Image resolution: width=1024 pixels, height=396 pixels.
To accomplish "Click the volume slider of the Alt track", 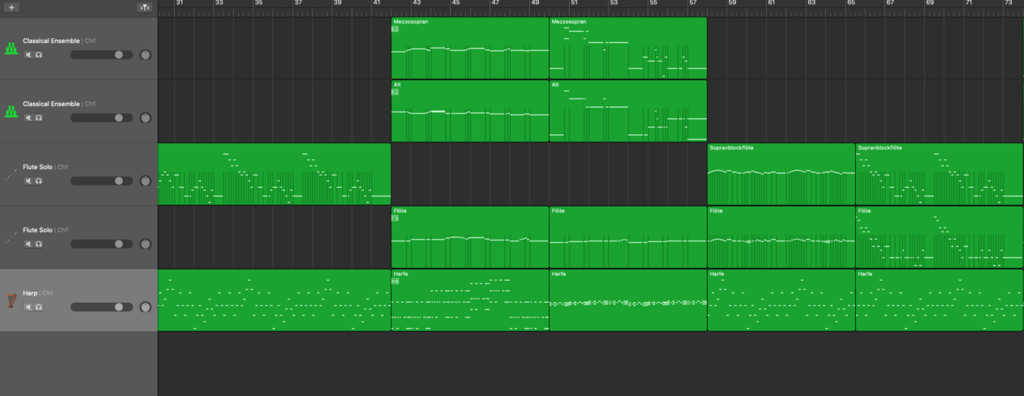I will click(x=101, y=118).
